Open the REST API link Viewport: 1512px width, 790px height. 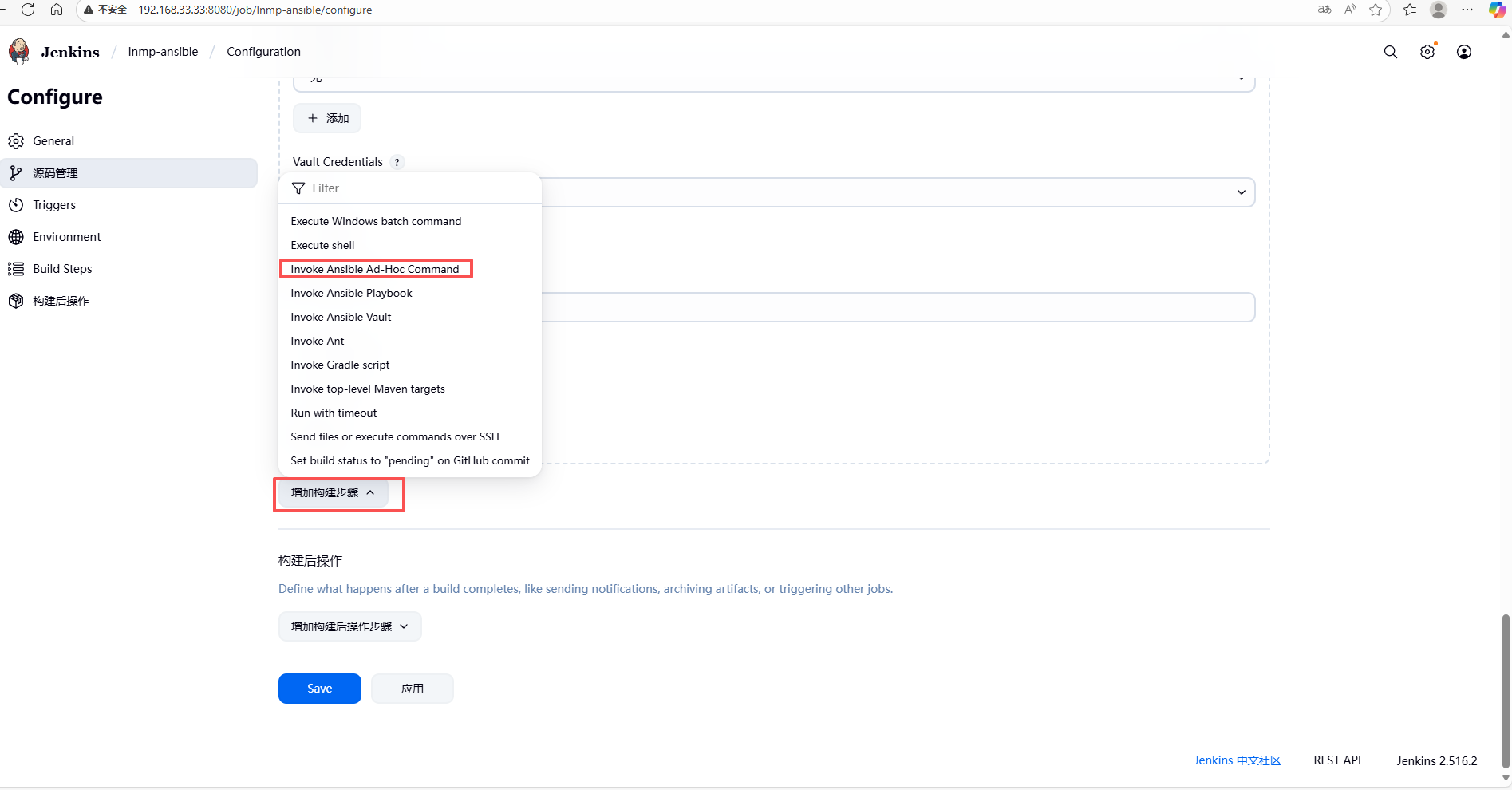coord(1337,760)
